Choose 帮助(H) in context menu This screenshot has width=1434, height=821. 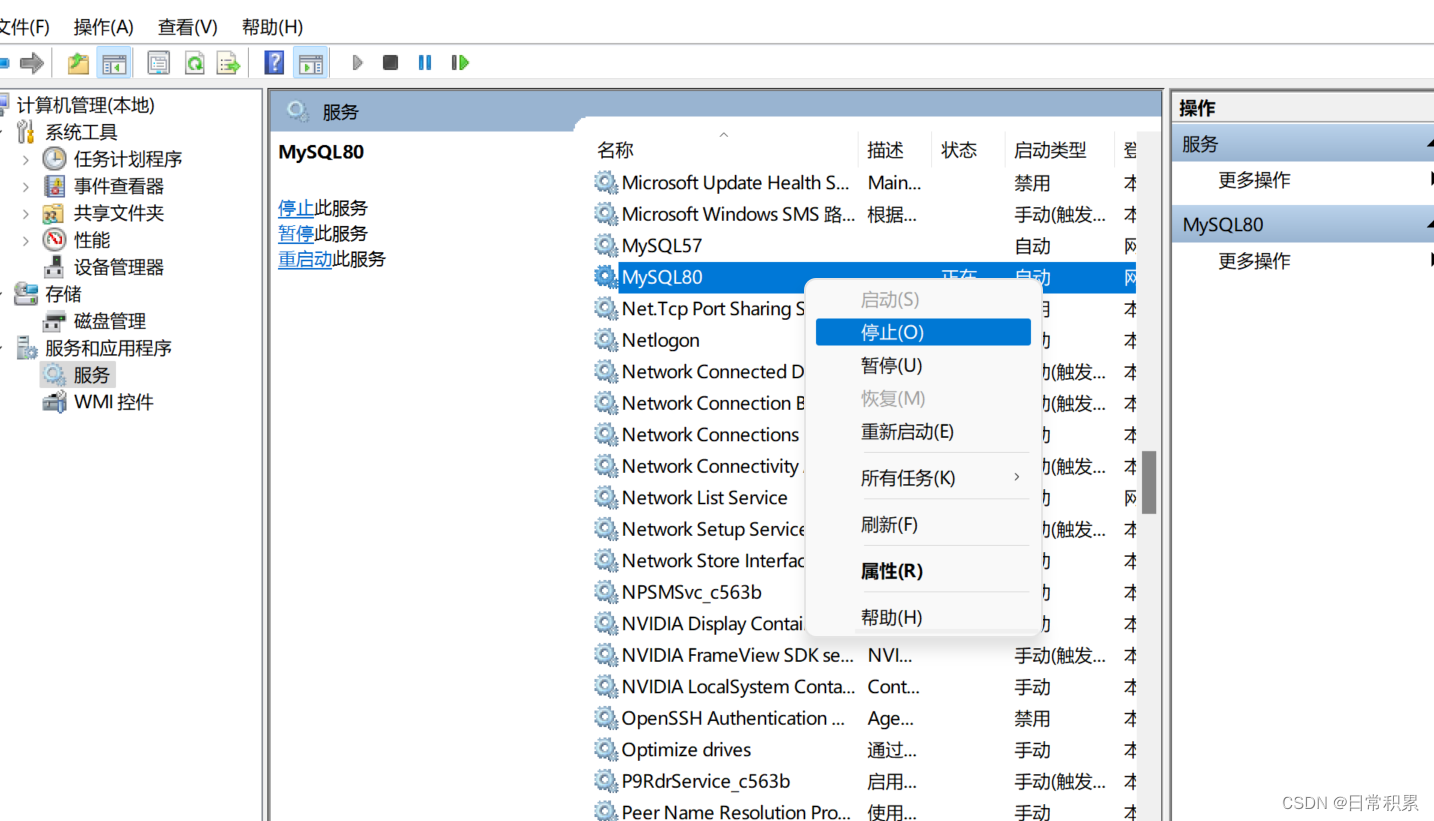pyautogui.click(x=923, y=617)
